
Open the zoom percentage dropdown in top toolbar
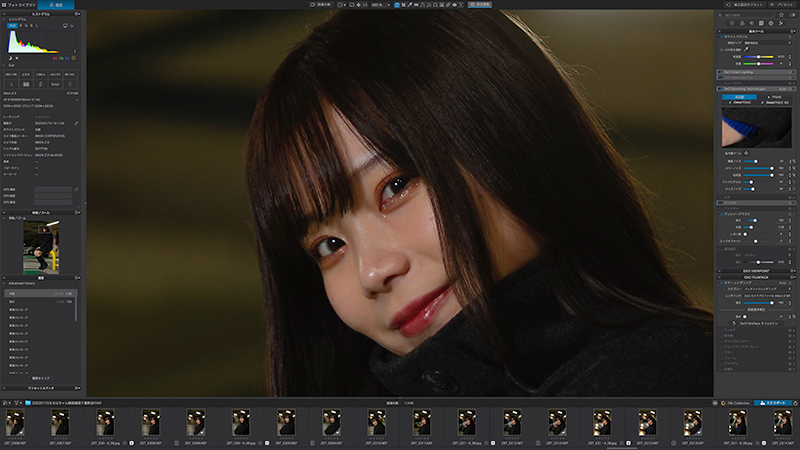(x=382, y=5)
